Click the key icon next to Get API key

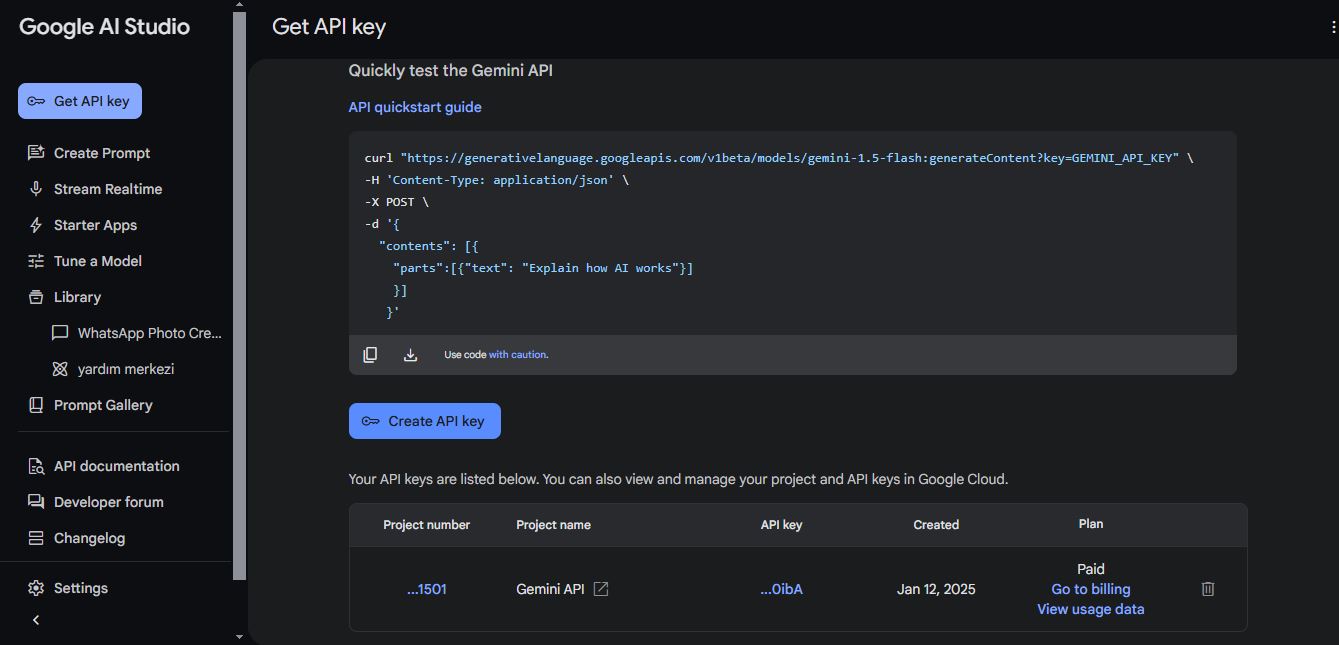(x=36, y=101)
